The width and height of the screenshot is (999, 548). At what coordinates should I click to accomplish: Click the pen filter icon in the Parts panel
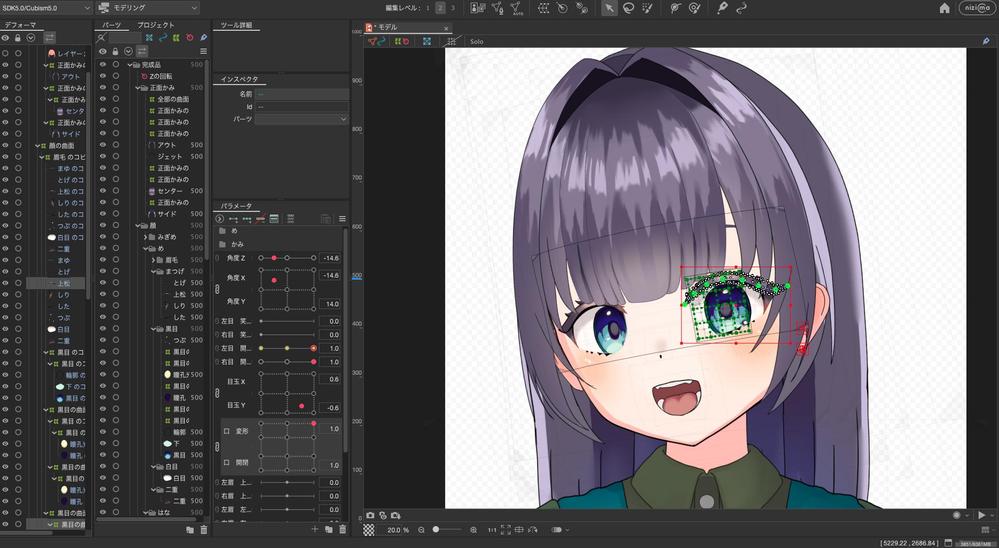click(203, 38)
